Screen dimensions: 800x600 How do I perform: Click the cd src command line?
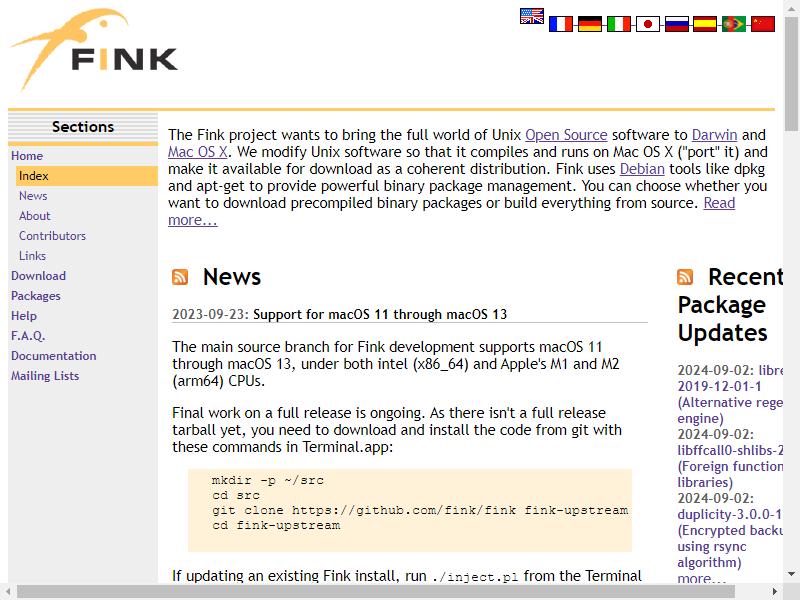[236, 495]
